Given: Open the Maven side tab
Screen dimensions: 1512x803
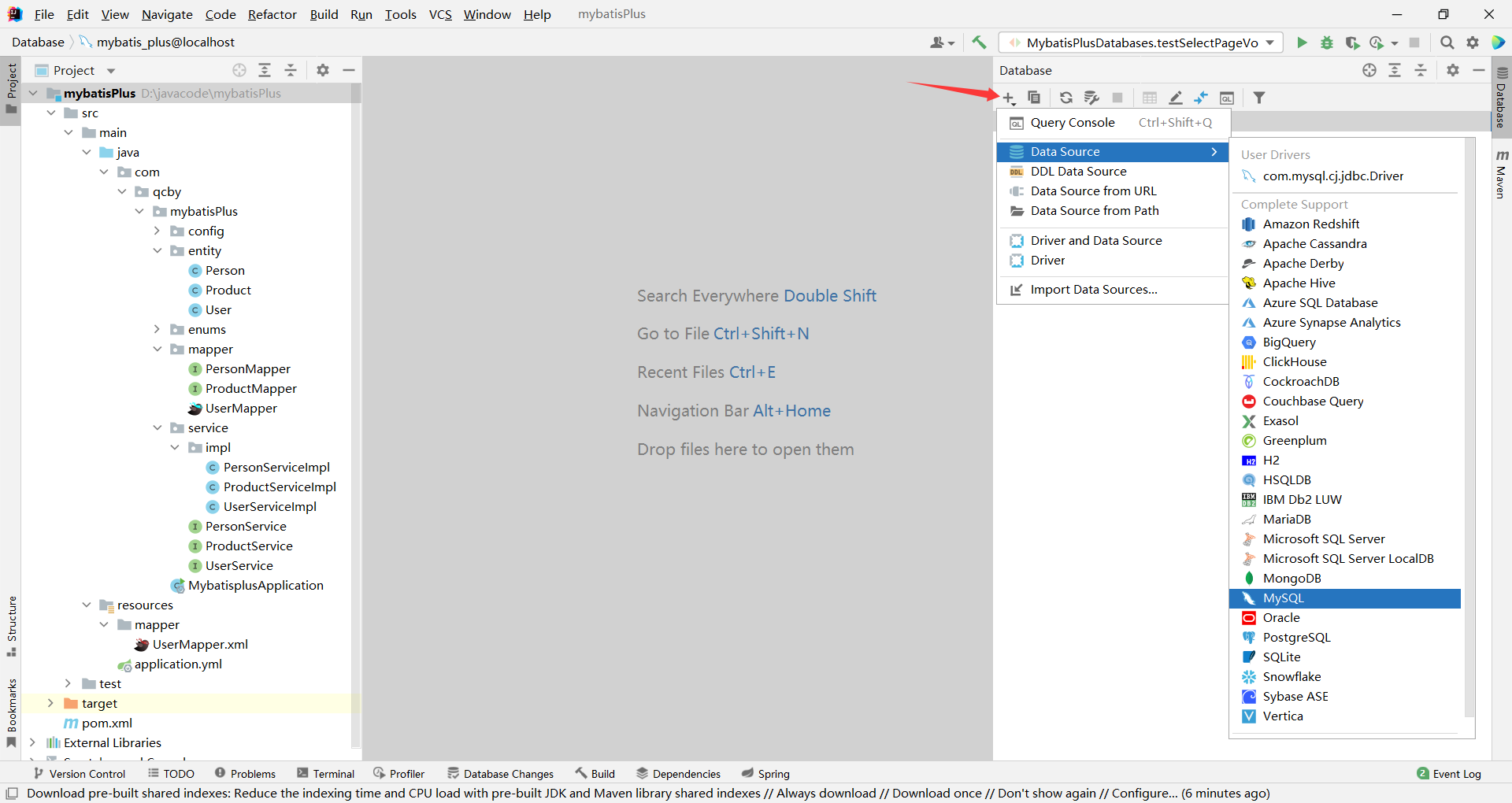Looking at the screenshot, I should pos(1502,173).
